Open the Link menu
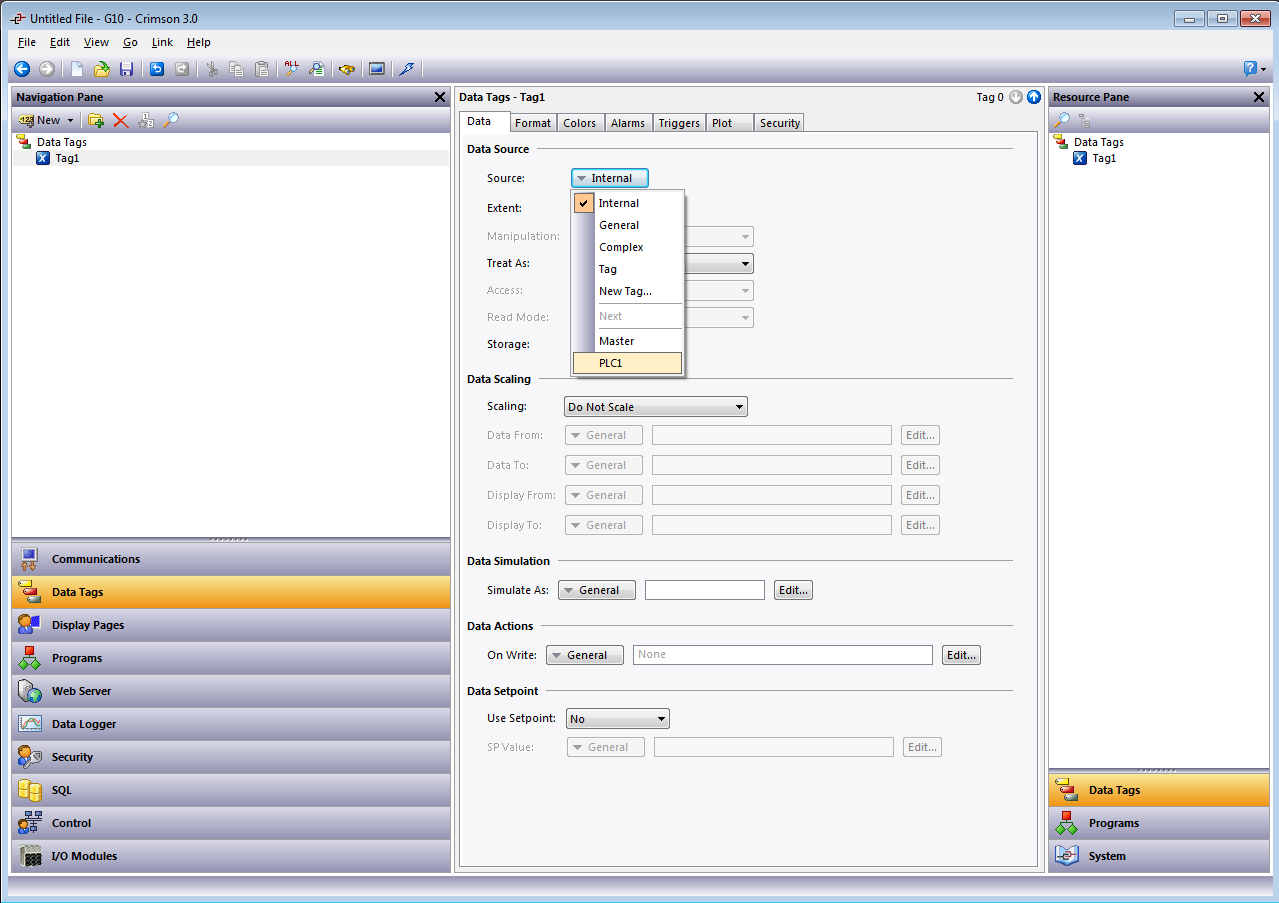Screen dimensions: 1279x903 click(162, 42)
